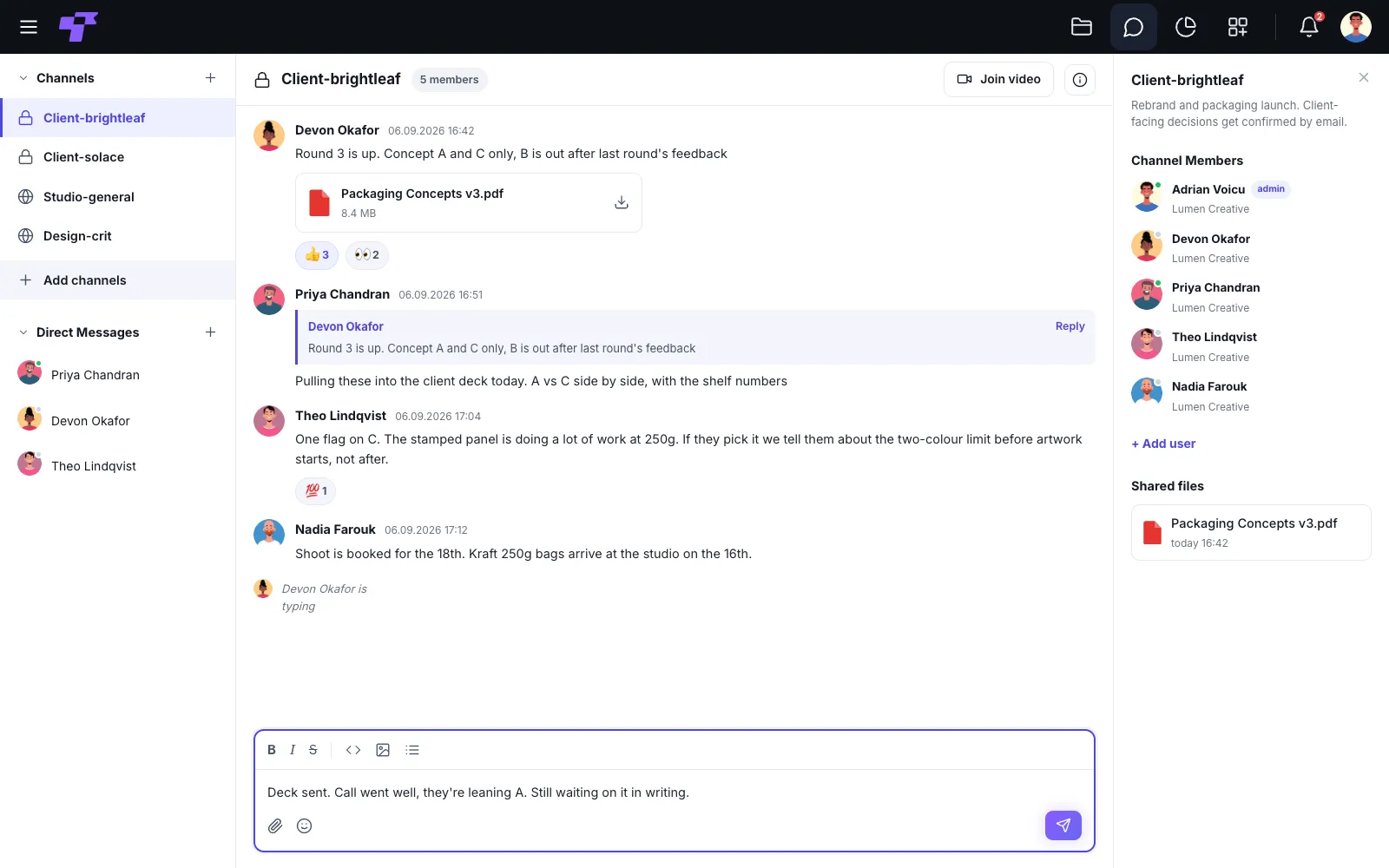Toggle eyes reaction on Devon's message
Screen dimensions: 1389x868
[367, 255]
